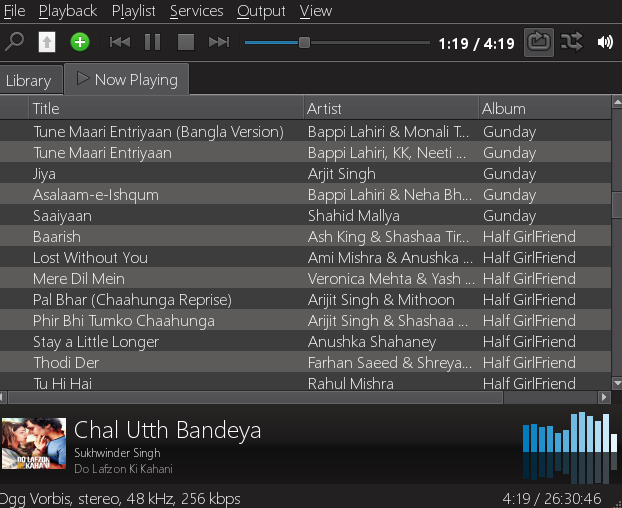Sort playlist by Artist column header

point(391,108)
